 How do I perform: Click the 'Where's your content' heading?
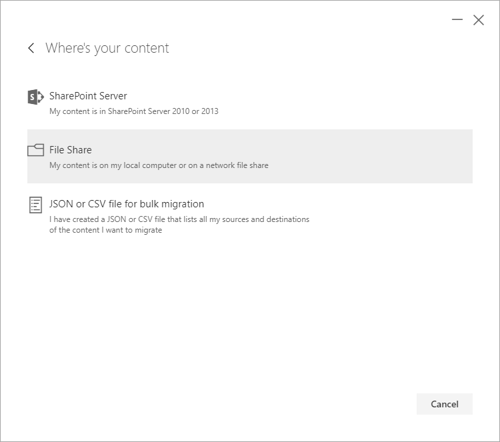pyautogui.click(x=107, y=48)
